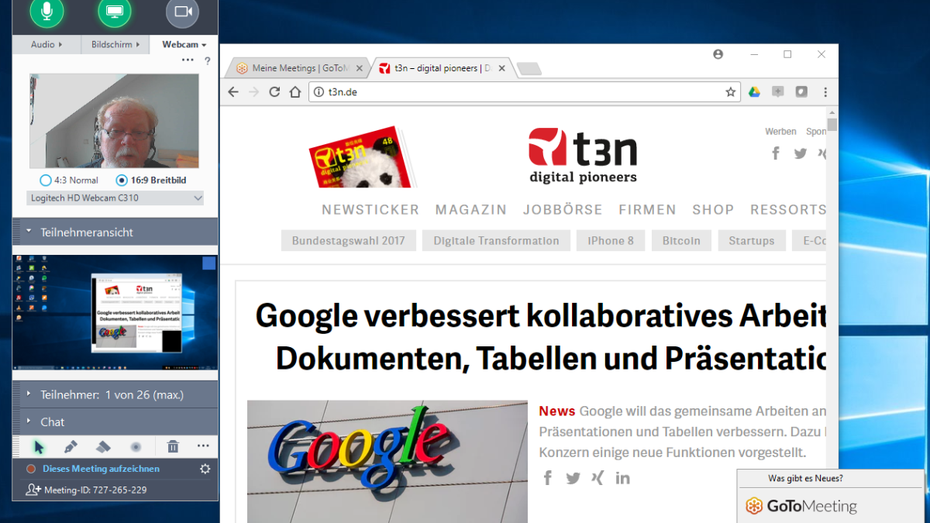Screen dimensions: 930x523
Task: Expand the Chat section
Action: click(x=115, y=422)
